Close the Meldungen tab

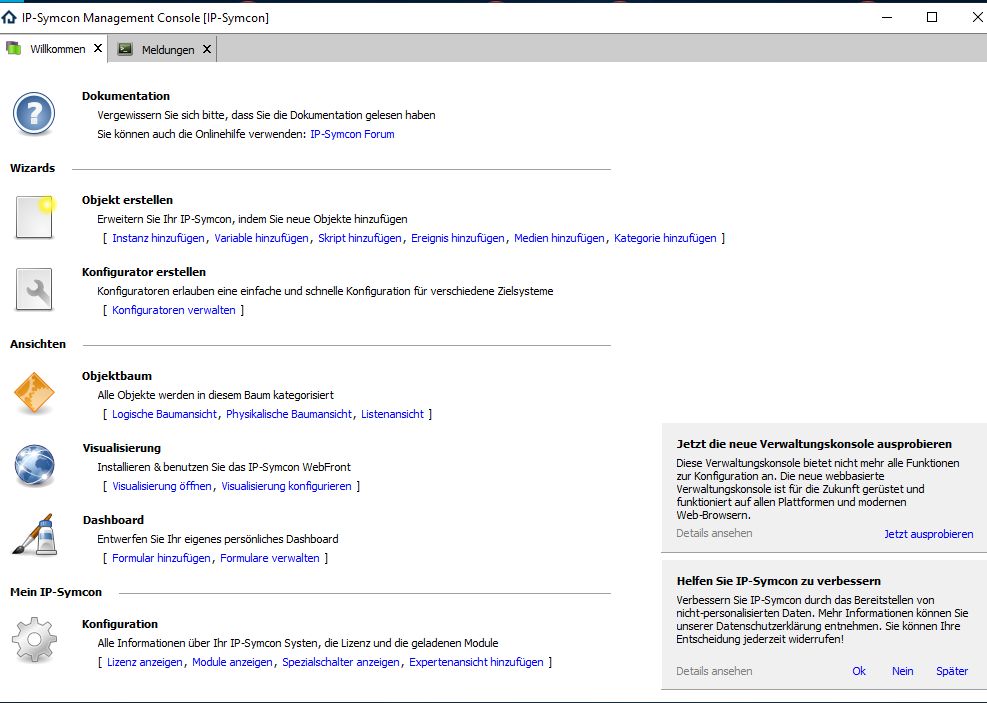[207, 49]
